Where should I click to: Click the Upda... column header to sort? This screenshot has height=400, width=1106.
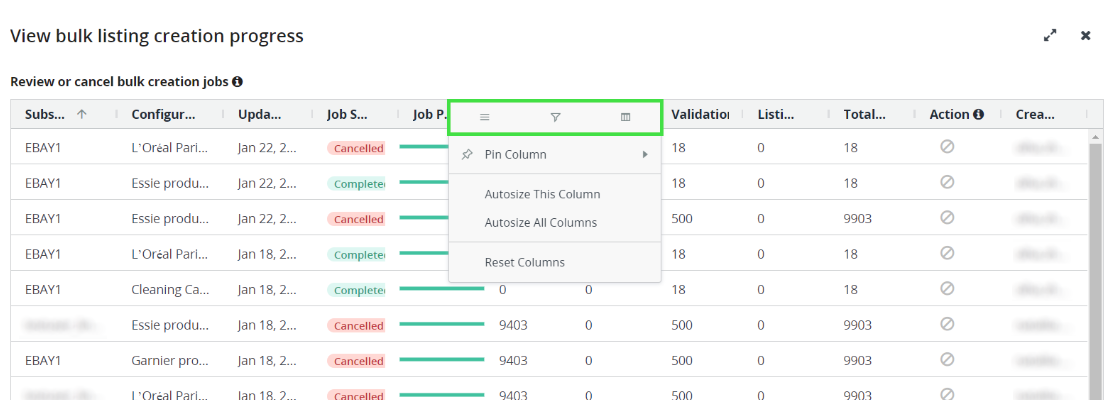(259, 115)
